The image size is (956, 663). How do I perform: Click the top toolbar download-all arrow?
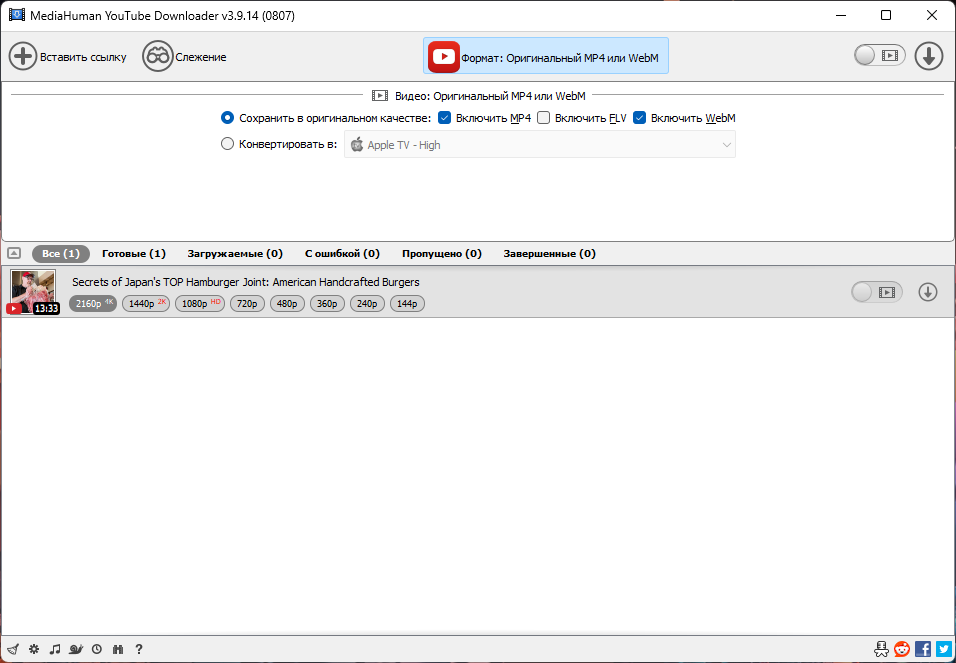[929, 56]
